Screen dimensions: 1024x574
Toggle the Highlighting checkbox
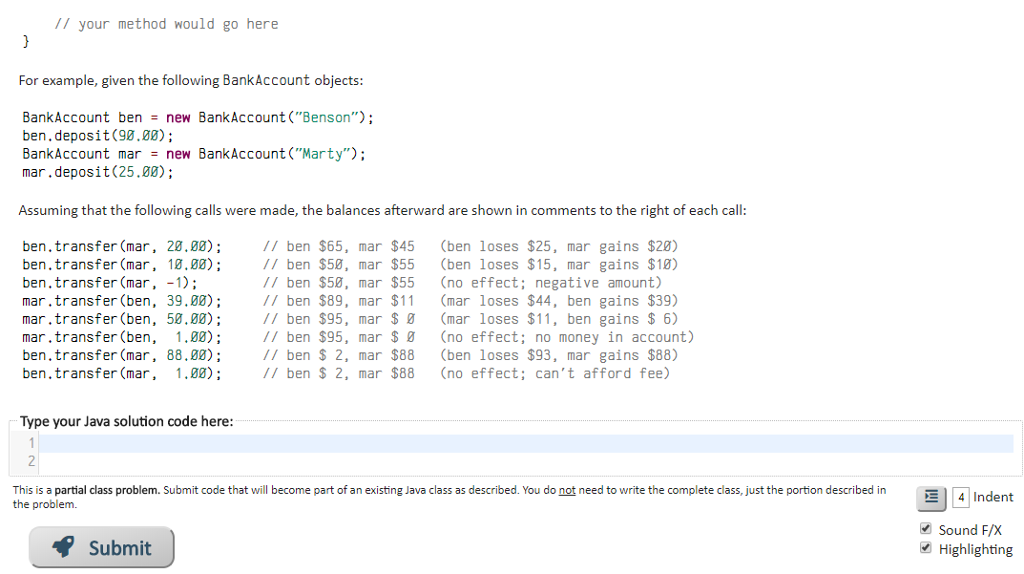(925, 547)
